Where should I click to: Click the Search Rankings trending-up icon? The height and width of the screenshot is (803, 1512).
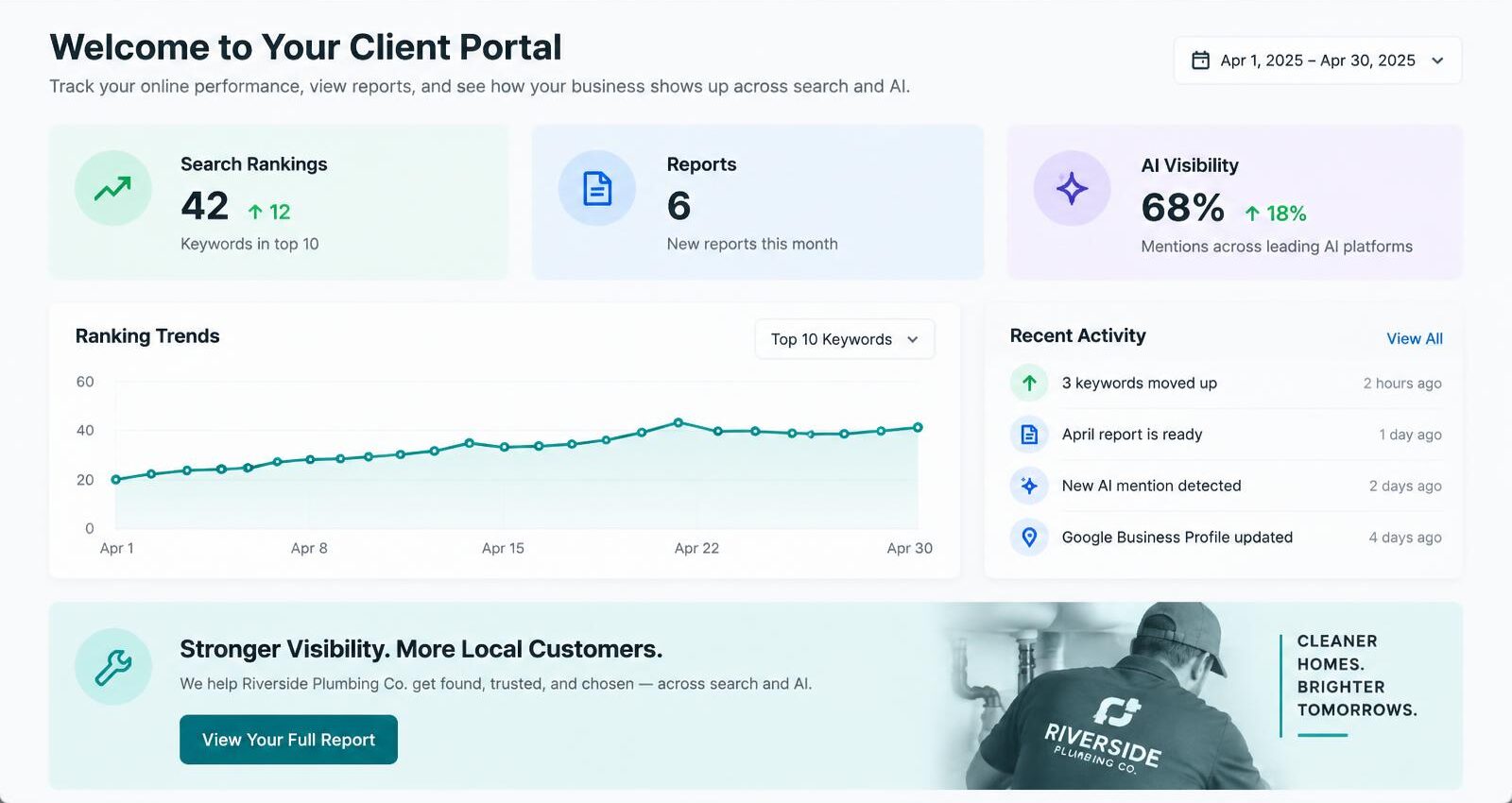tap(112, 188)
